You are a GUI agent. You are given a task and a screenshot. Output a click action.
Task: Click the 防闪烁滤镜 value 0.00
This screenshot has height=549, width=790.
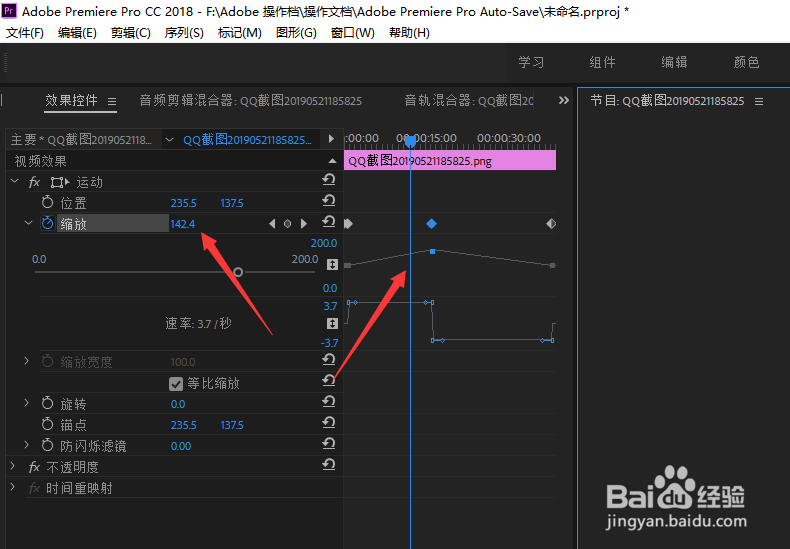(181, 446)
